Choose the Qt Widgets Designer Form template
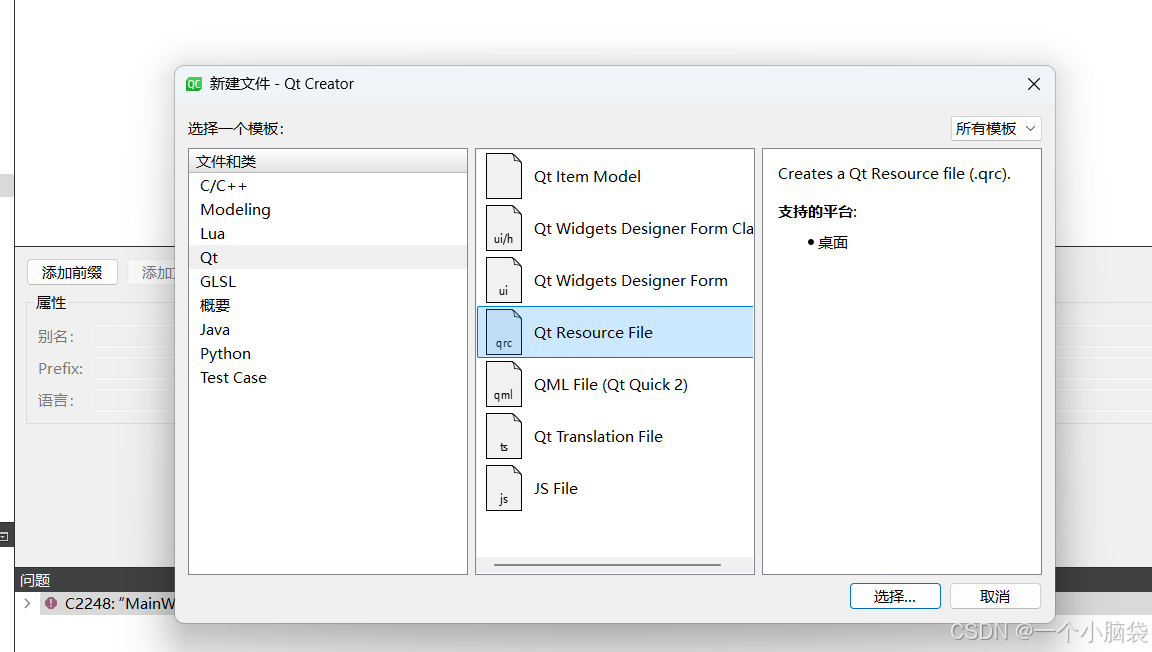The image size is (1152, 652). [x=616, y=280]
